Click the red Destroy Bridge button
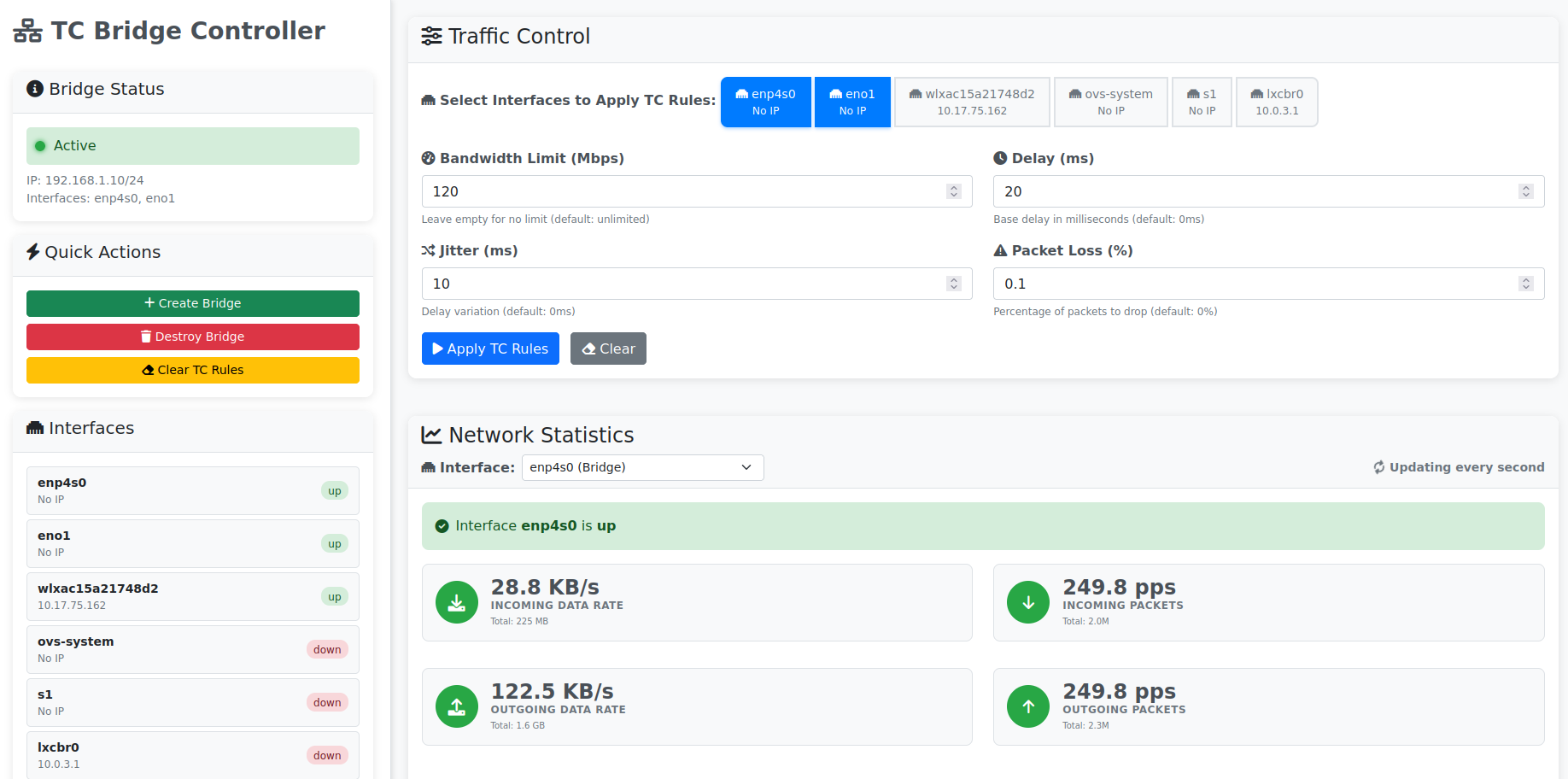The height and width of the screenshot is (779, 1568). [x=192, y=337]
